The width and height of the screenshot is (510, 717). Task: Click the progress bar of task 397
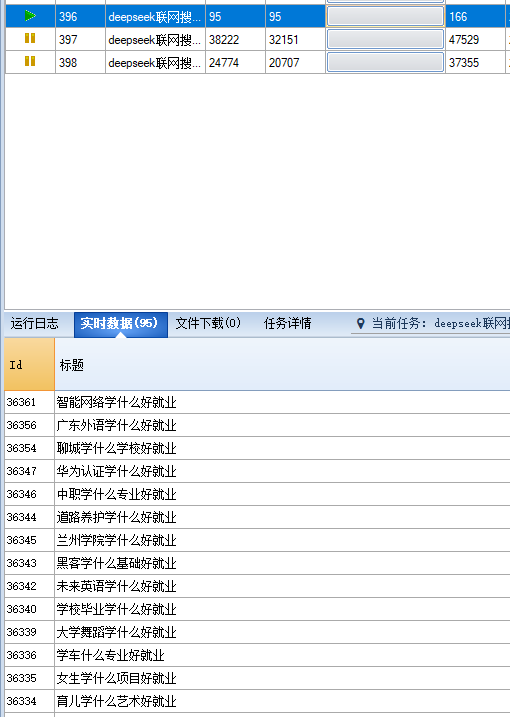coord(386,39)
